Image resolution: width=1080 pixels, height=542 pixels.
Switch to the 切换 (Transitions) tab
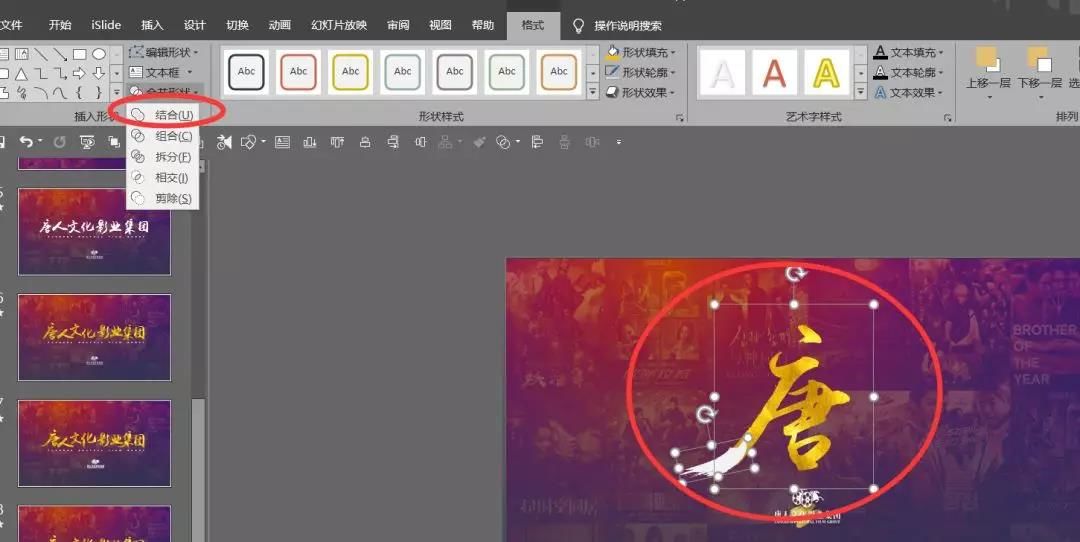coord(238,25)
